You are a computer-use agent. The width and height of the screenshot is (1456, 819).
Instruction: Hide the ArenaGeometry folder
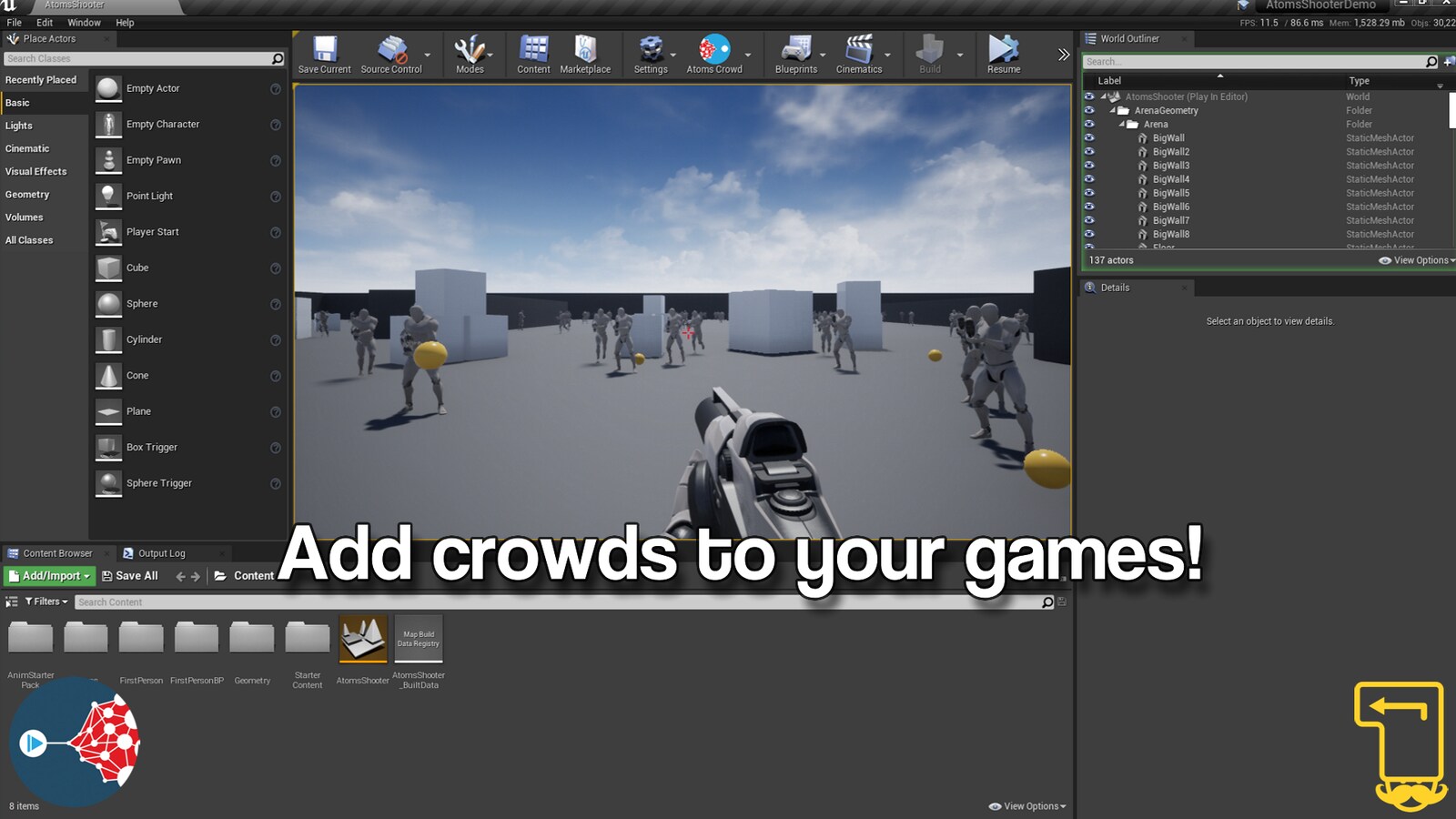click(1089, 110)
